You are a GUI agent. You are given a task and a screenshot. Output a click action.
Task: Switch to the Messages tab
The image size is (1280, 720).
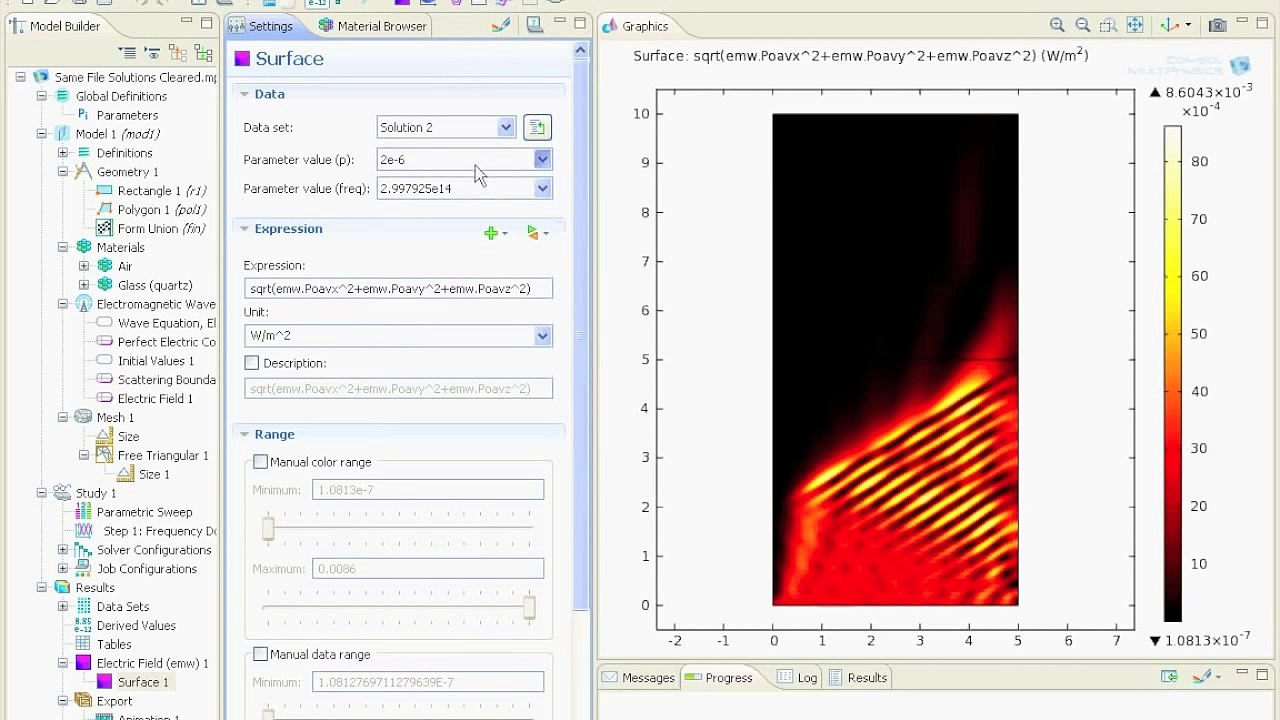[638, 677]
